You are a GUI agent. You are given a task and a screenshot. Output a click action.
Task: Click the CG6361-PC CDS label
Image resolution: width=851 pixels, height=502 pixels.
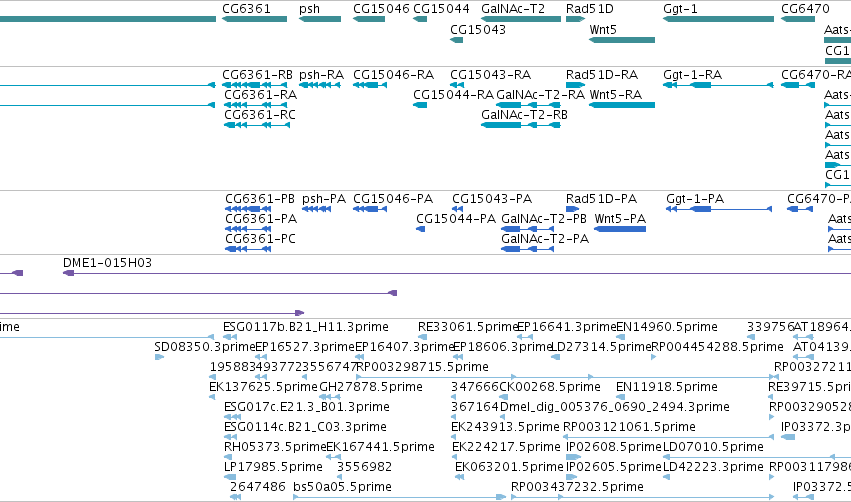(x=261, y=239)
